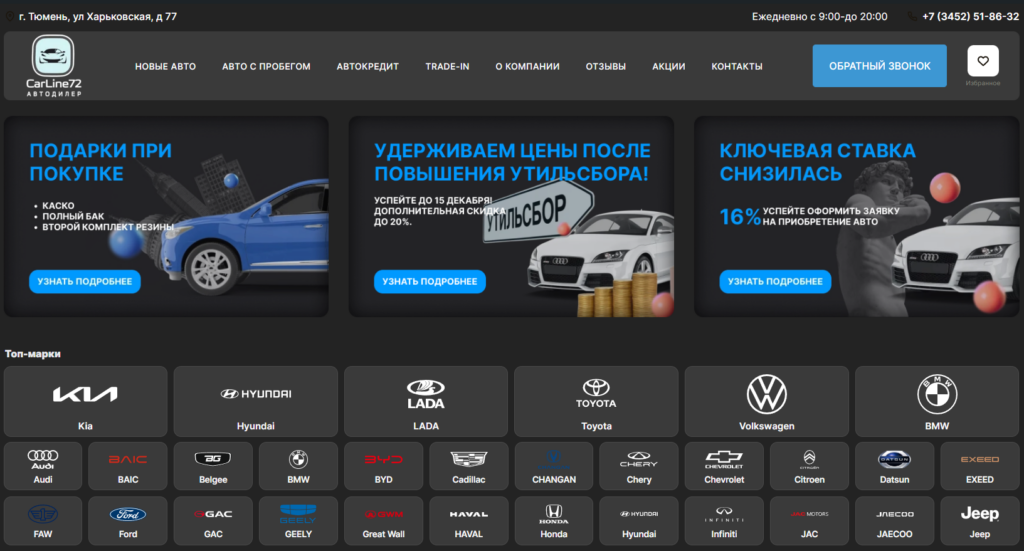Open АВТО С ПРОБЕГОМ menu item
1024x551 pixels.
pyautogui.click(x=266, y=67)
